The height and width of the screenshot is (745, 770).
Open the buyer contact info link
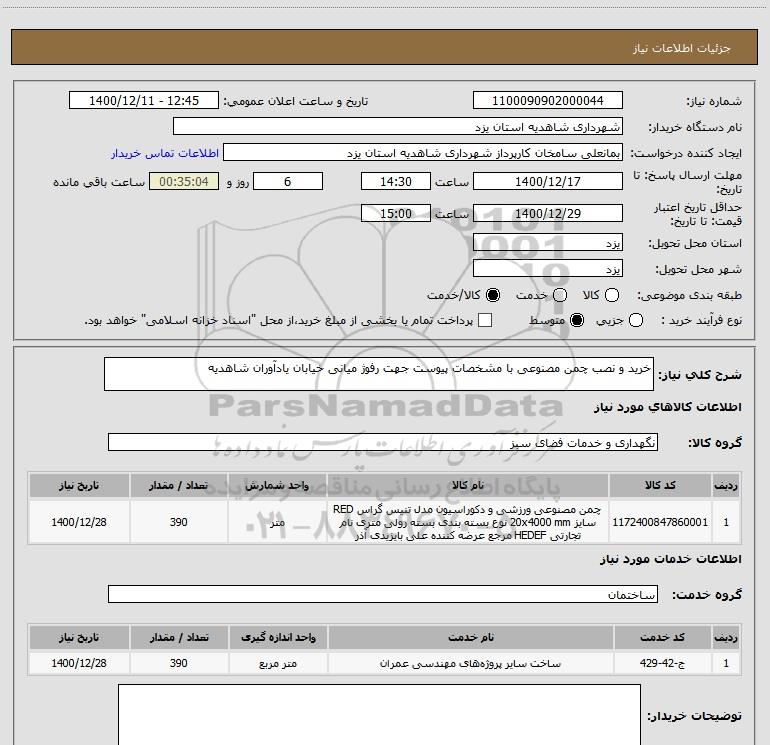(x=165, y=153)
